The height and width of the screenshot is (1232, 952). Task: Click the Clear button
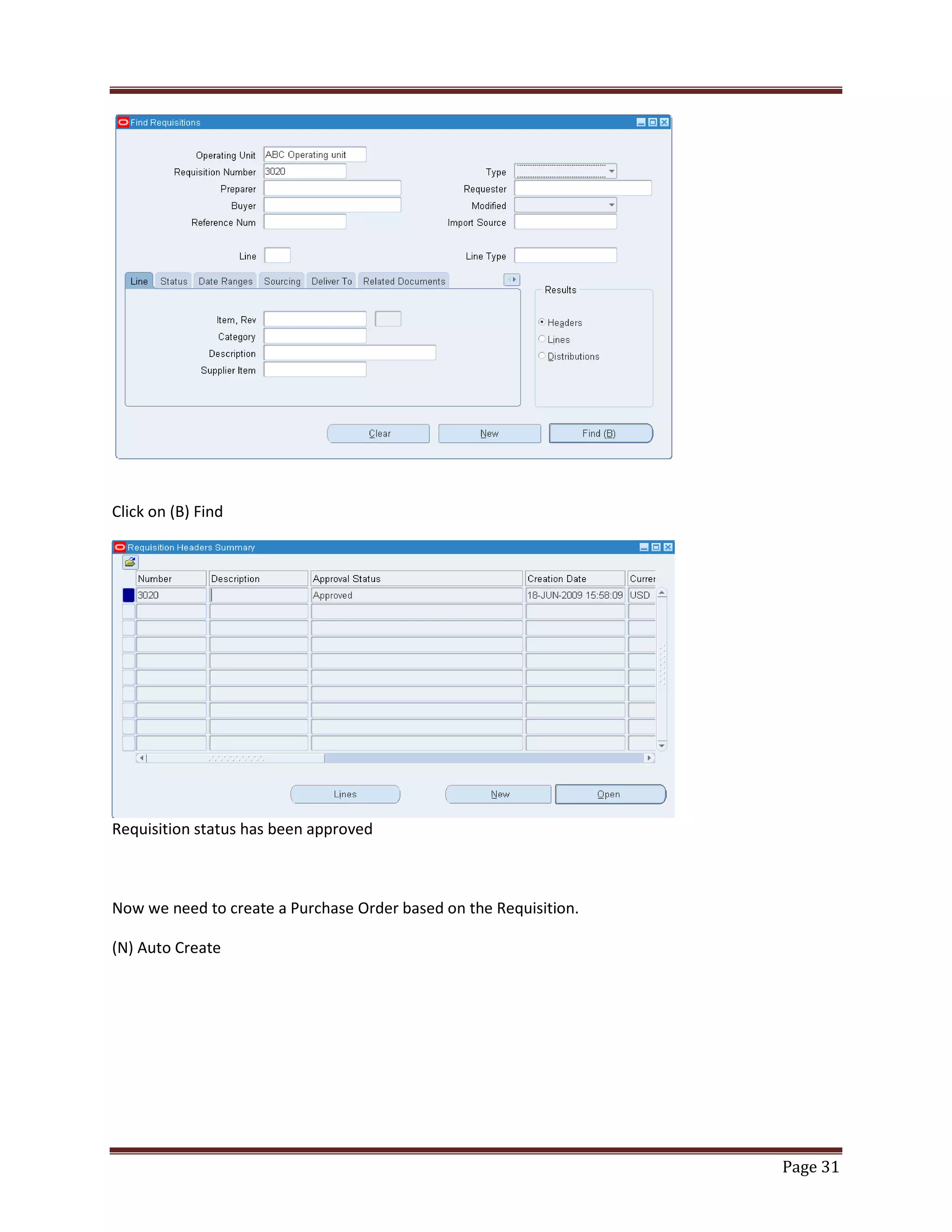click(378, 433)
